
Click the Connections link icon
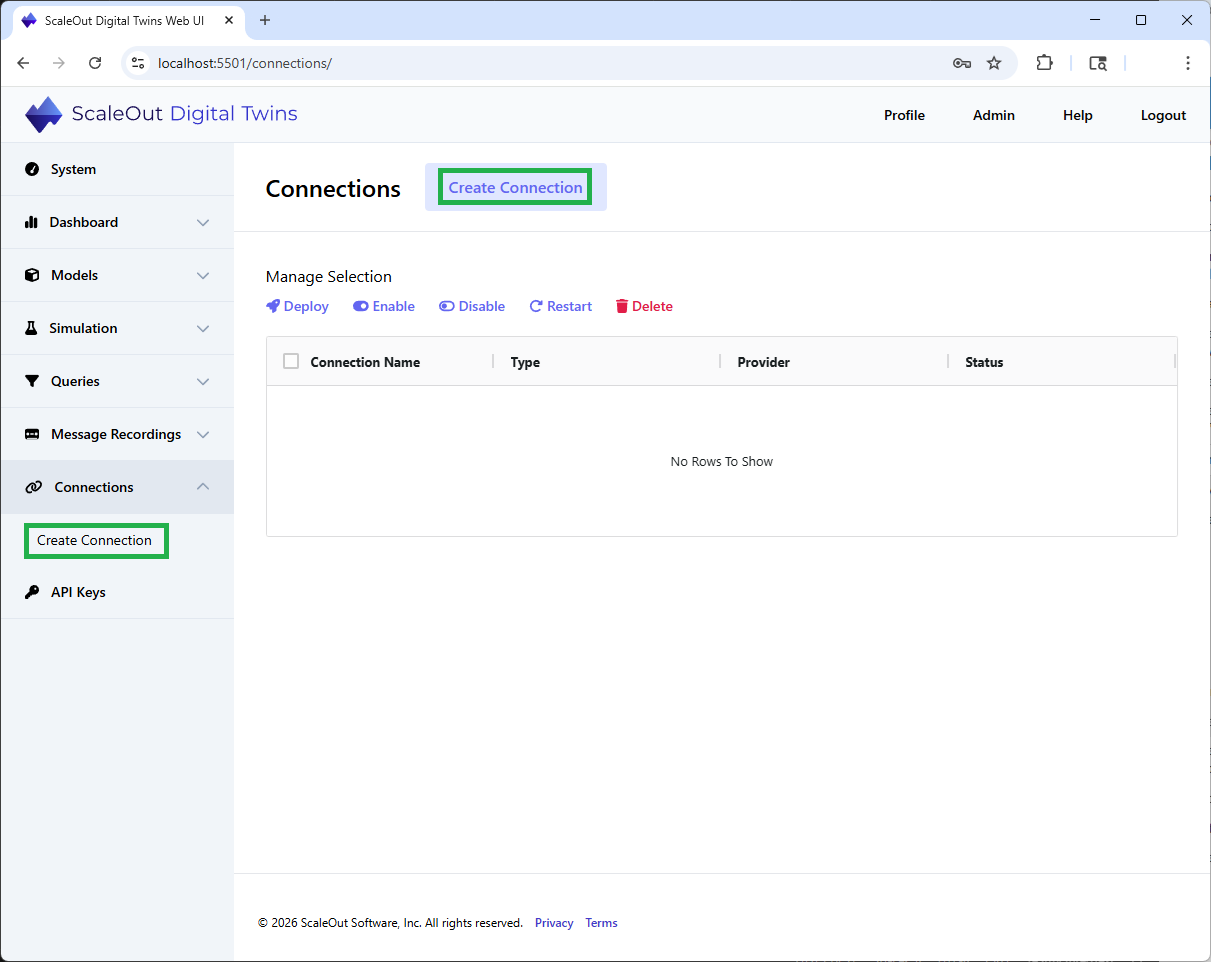coord(34,487)
